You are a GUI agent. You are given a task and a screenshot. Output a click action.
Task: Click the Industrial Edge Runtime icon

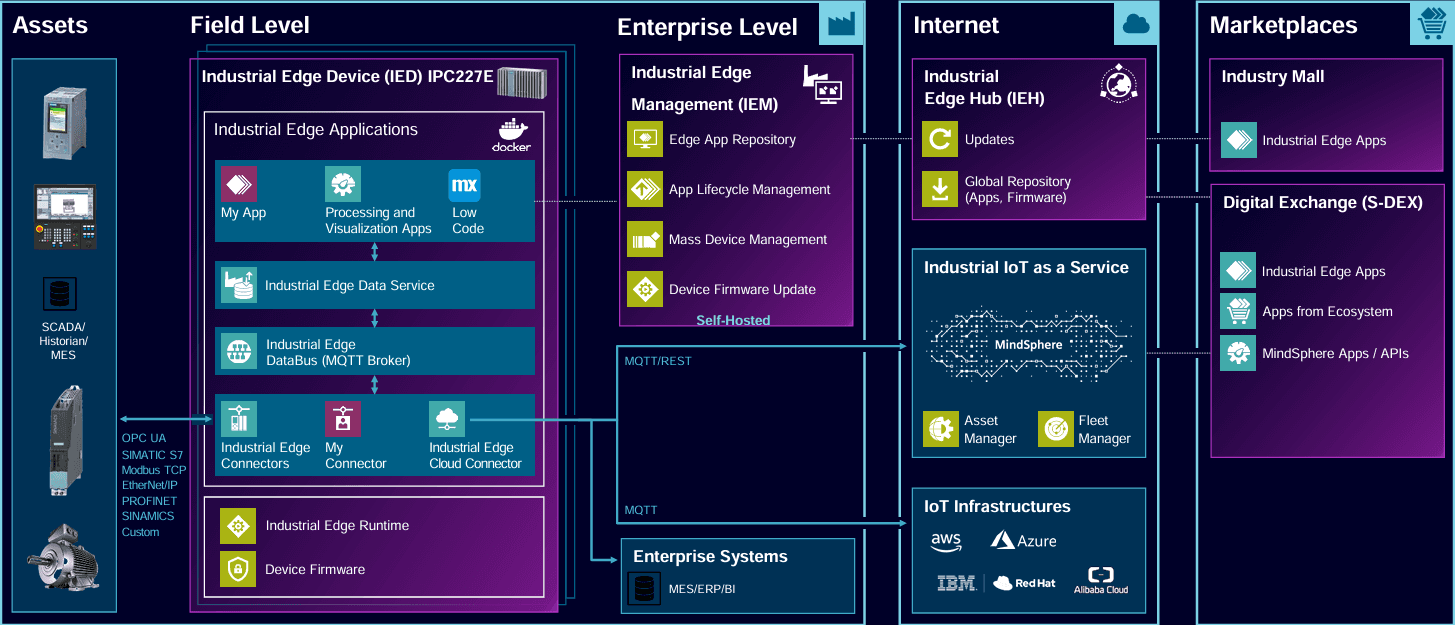(x=238, y=525)
